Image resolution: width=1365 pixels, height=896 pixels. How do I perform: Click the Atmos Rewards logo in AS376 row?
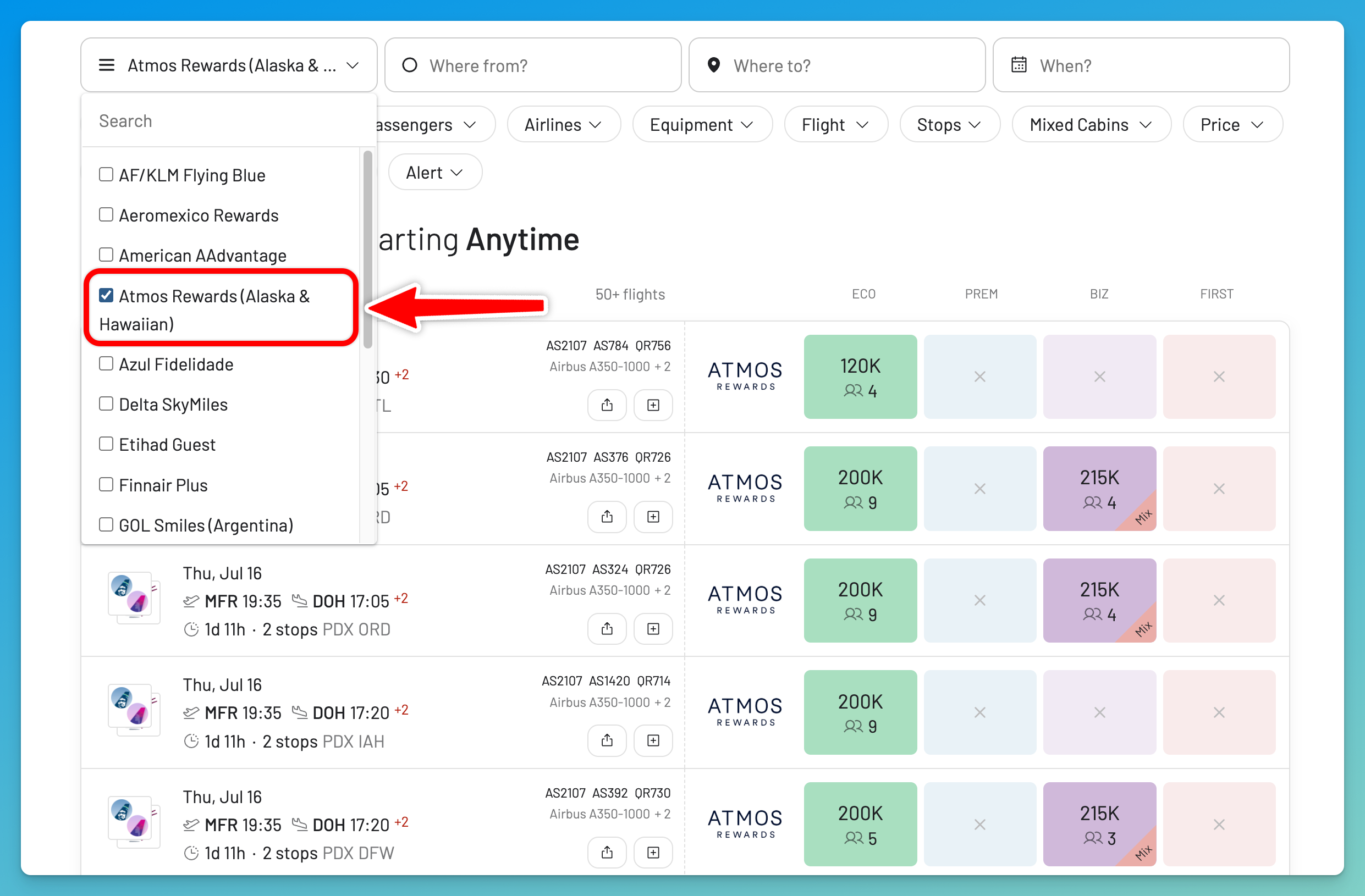point(745,489)
